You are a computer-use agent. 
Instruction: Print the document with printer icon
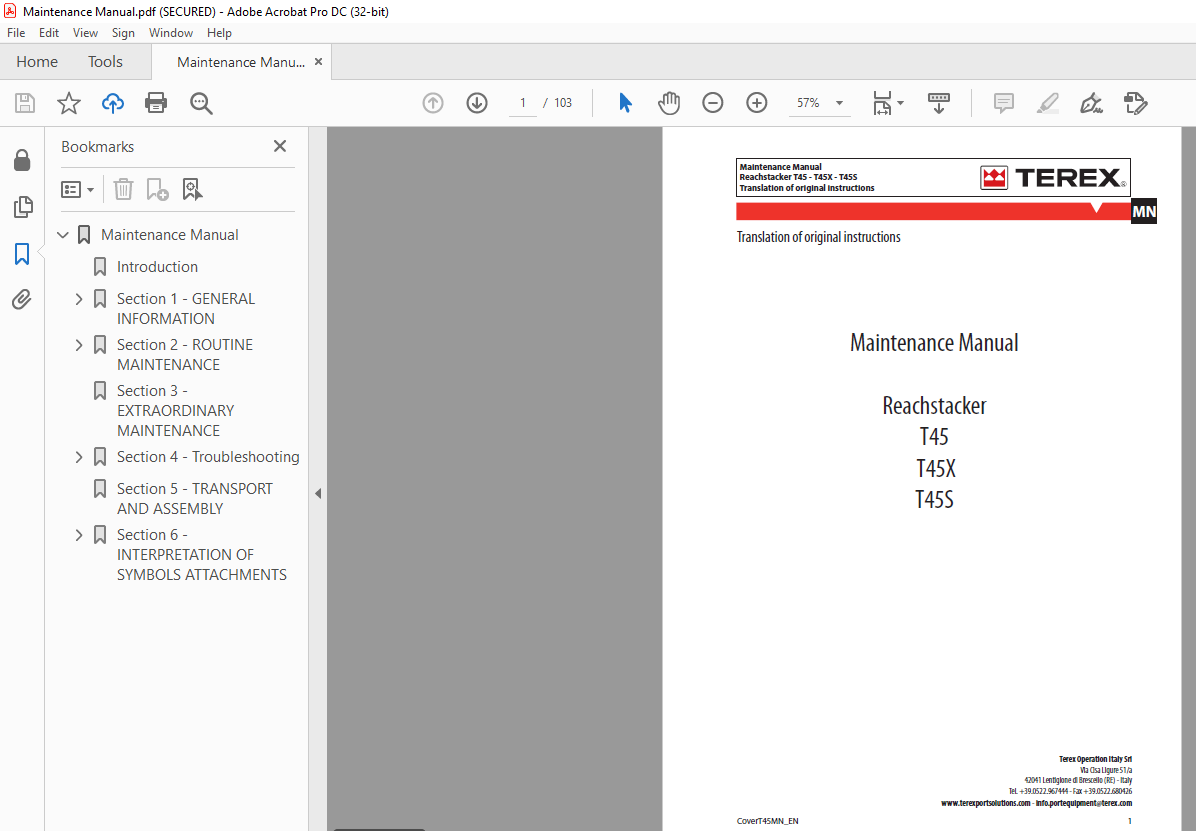pyautogui.click(x=156, y=103)
